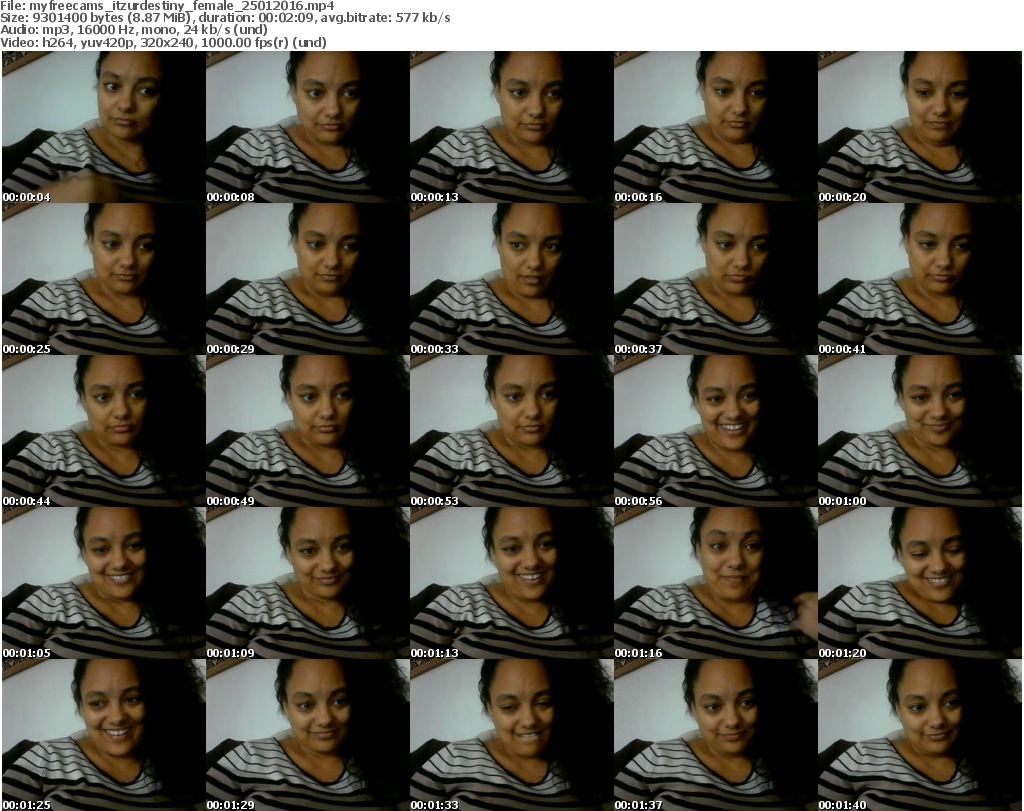Open the thumbnail at 00:00:37
The image size is (1024, 811).
click(715, 279)
